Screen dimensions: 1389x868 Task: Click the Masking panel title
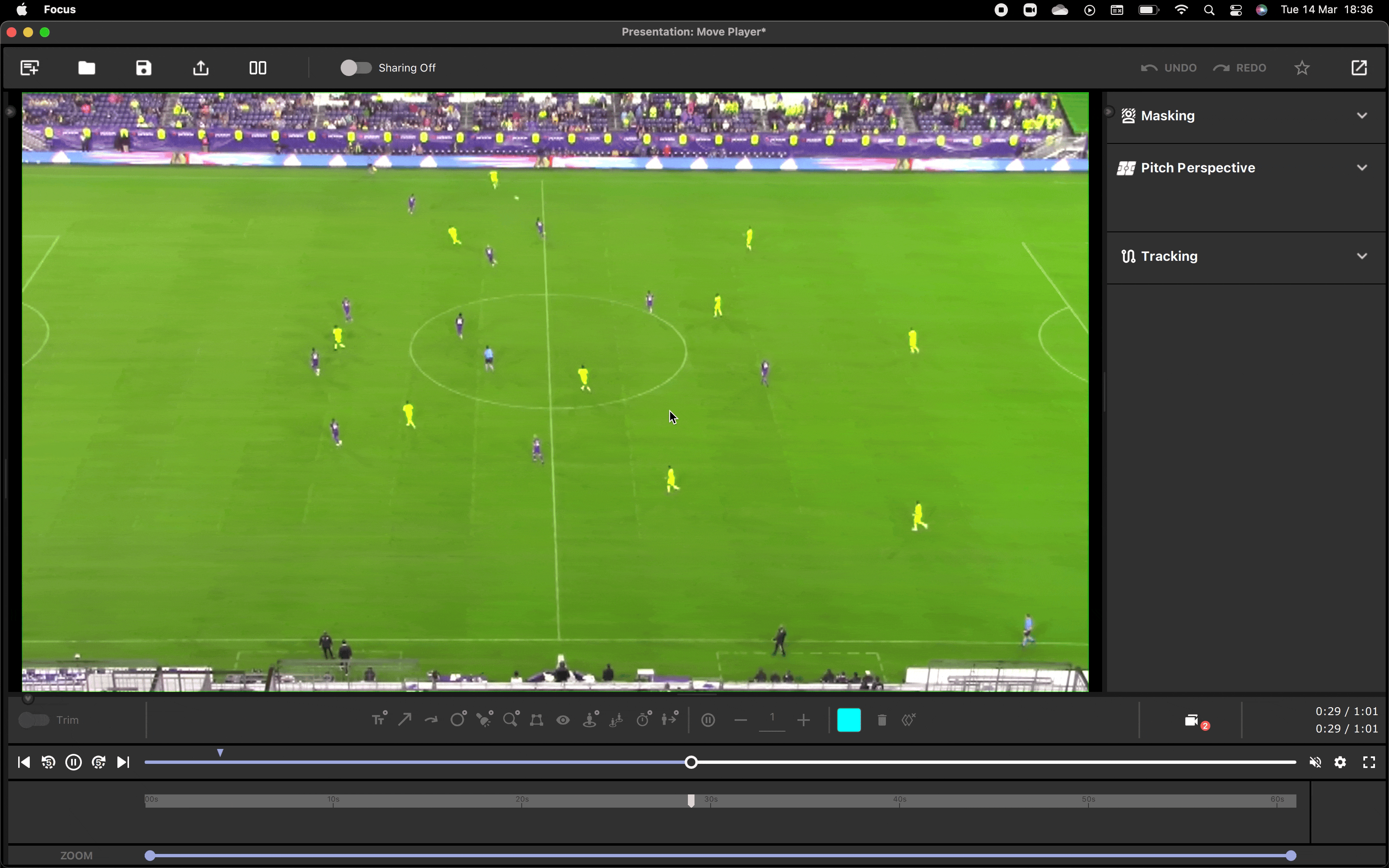pos(1167,115)
